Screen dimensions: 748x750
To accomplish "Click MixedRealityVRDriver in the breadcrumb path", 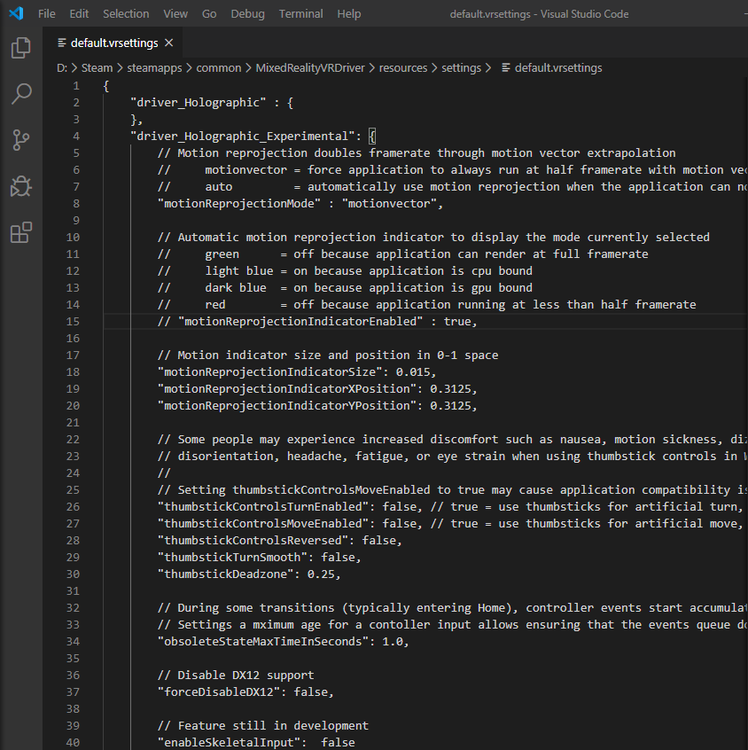I will [x=311, y=68].
